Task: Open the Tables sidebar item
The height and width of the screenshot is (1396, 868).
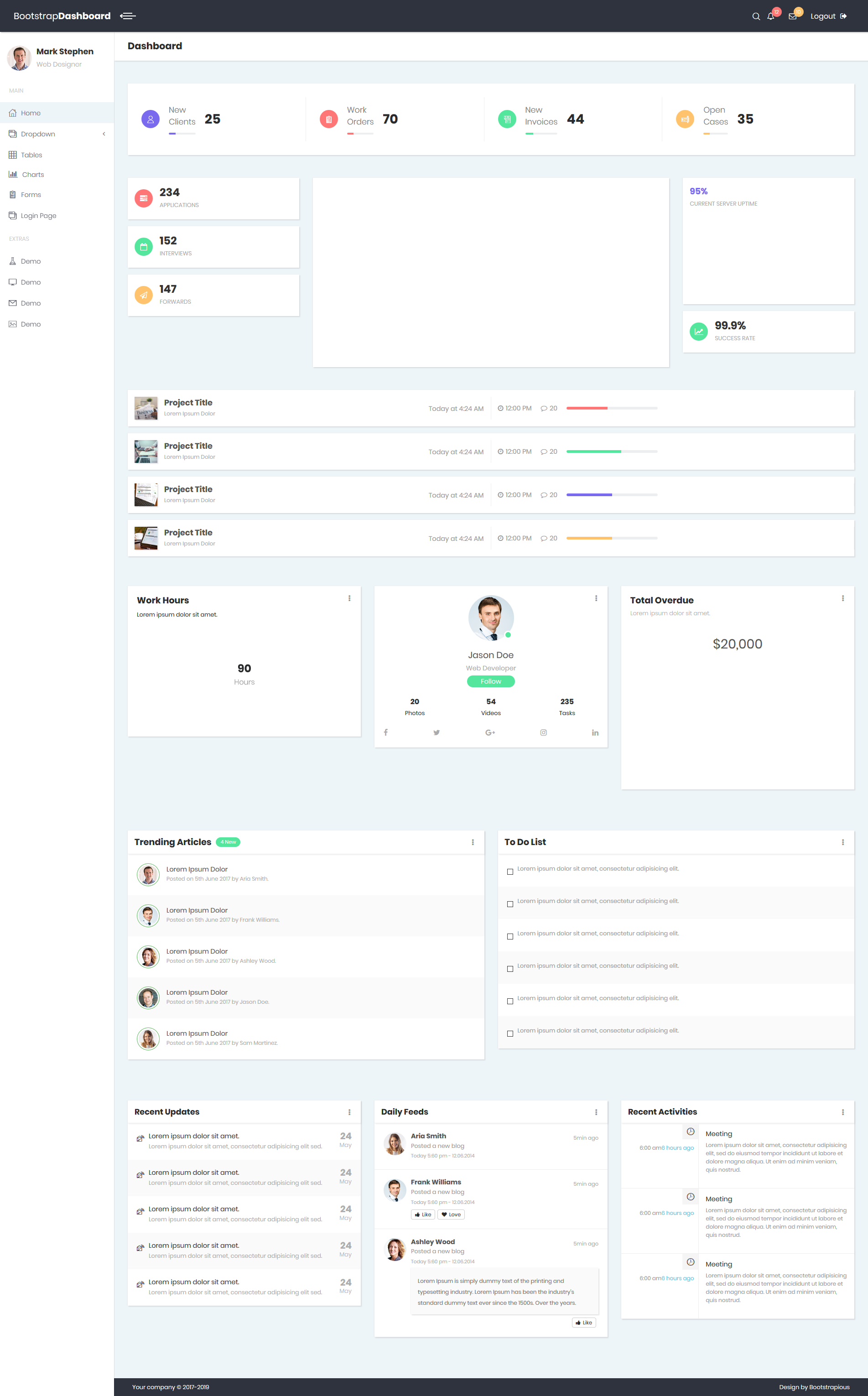Action: [x=31, y=155]
